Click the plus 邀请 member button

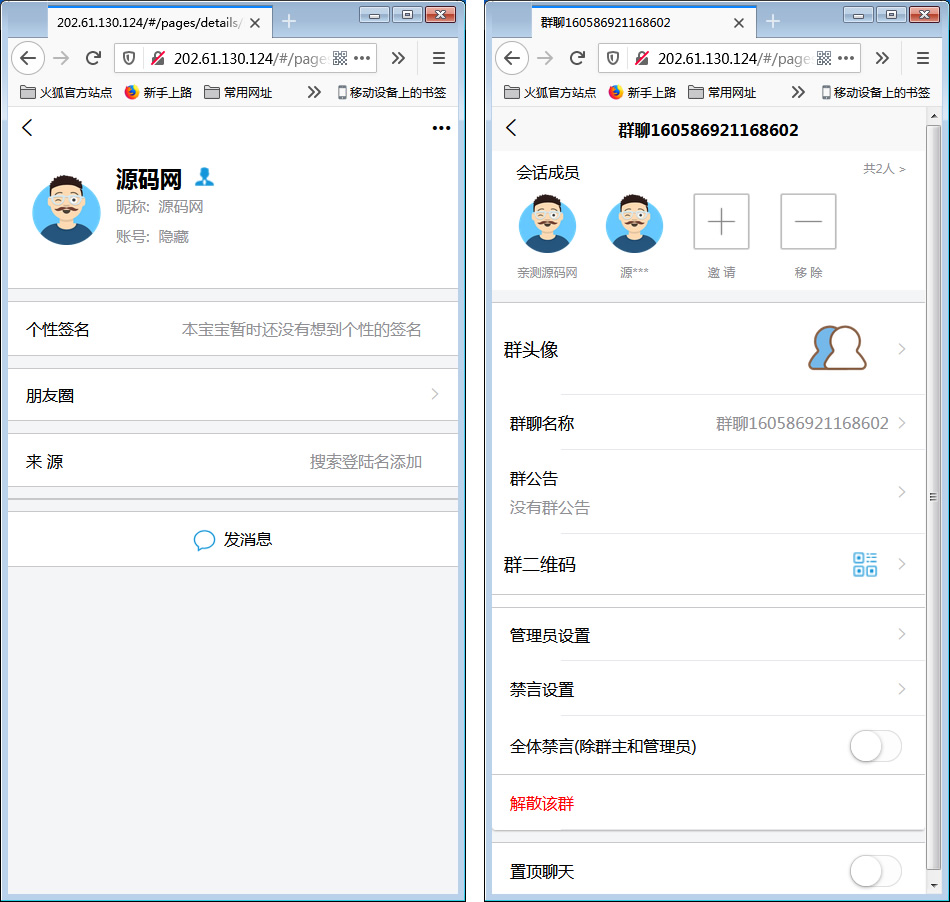(x=721, y=222)
